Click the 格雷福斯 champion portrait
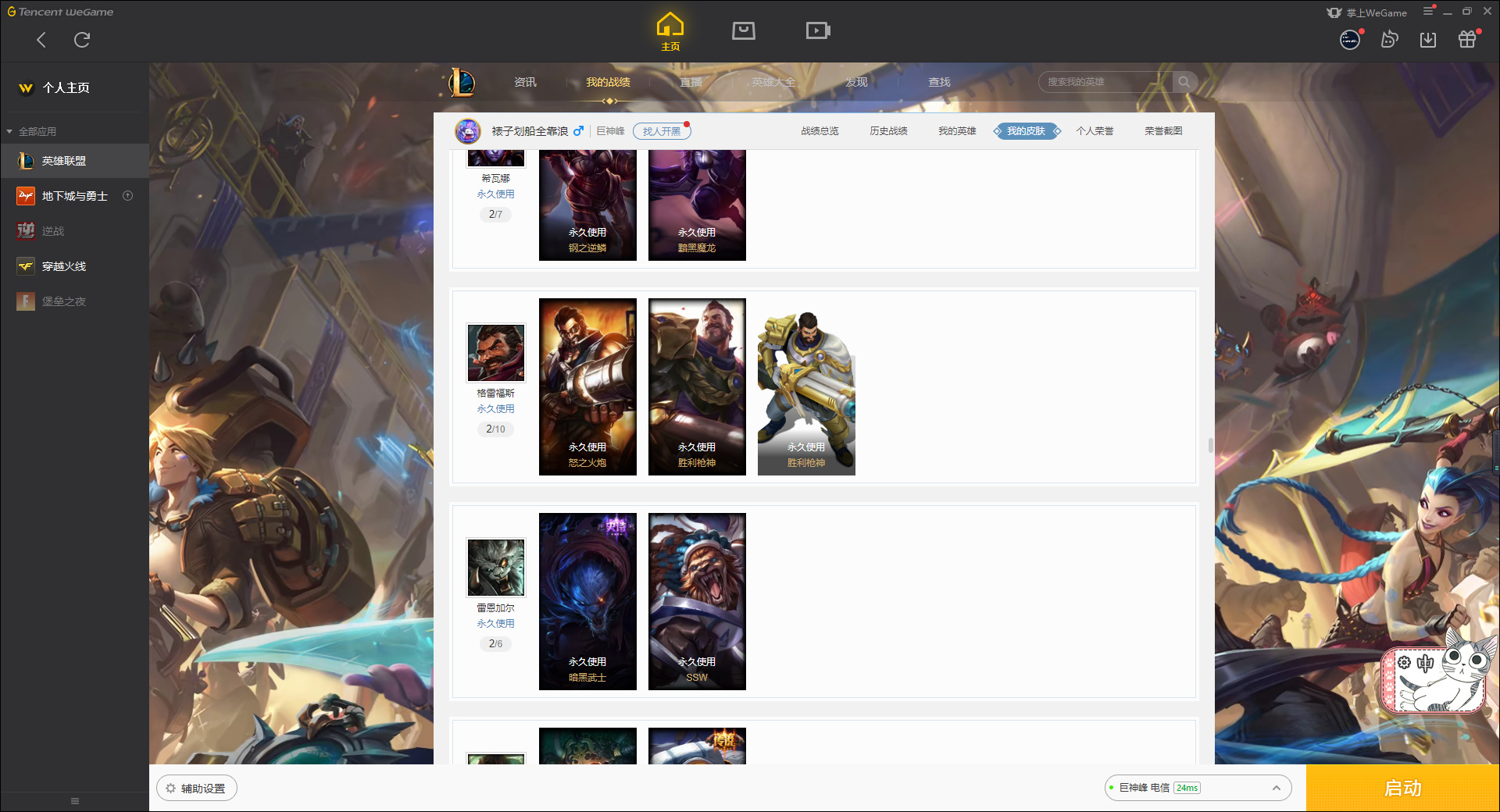 [496, 353]
